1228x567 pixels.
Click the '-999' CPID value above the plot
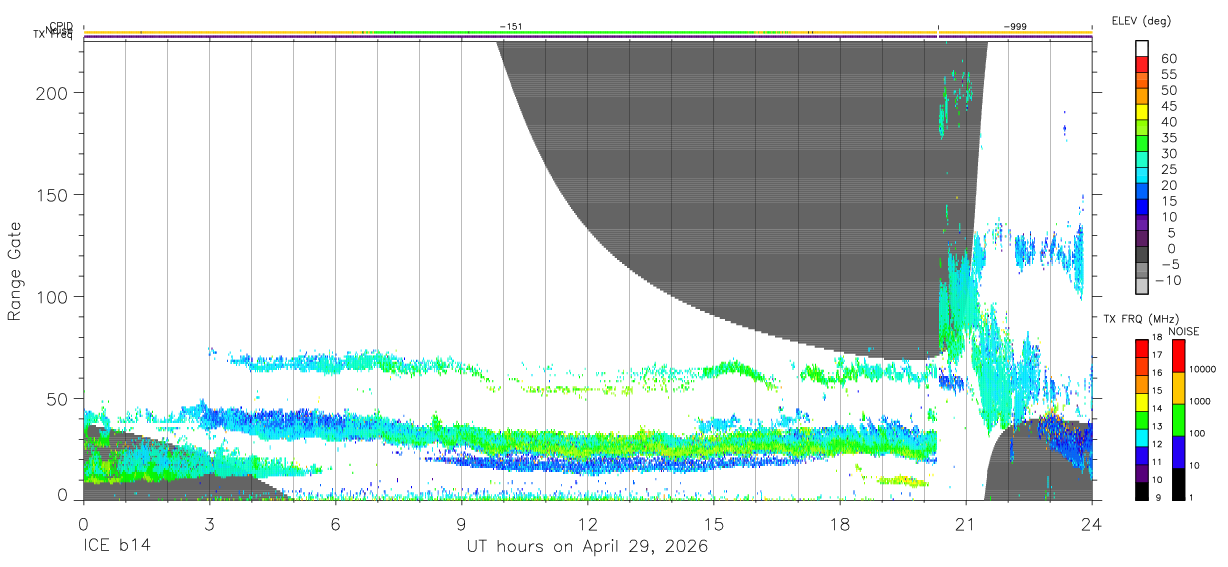(x=1014, y=27)
